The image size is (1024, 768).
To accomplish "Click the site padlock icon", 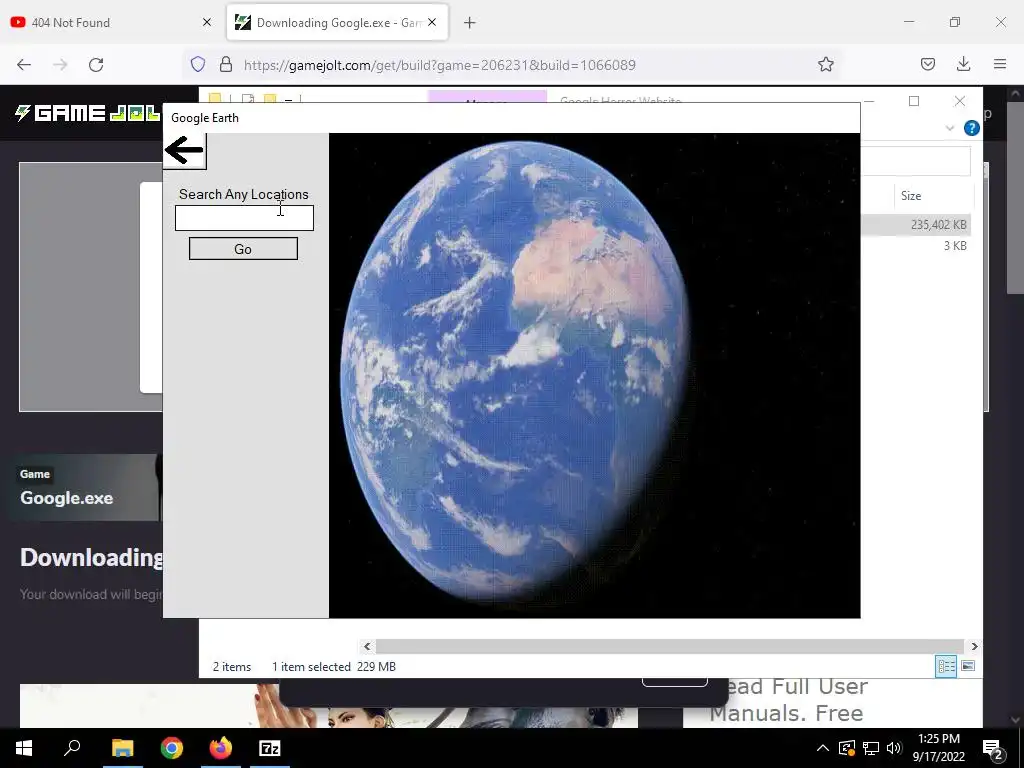I will (x=226, y=64).
